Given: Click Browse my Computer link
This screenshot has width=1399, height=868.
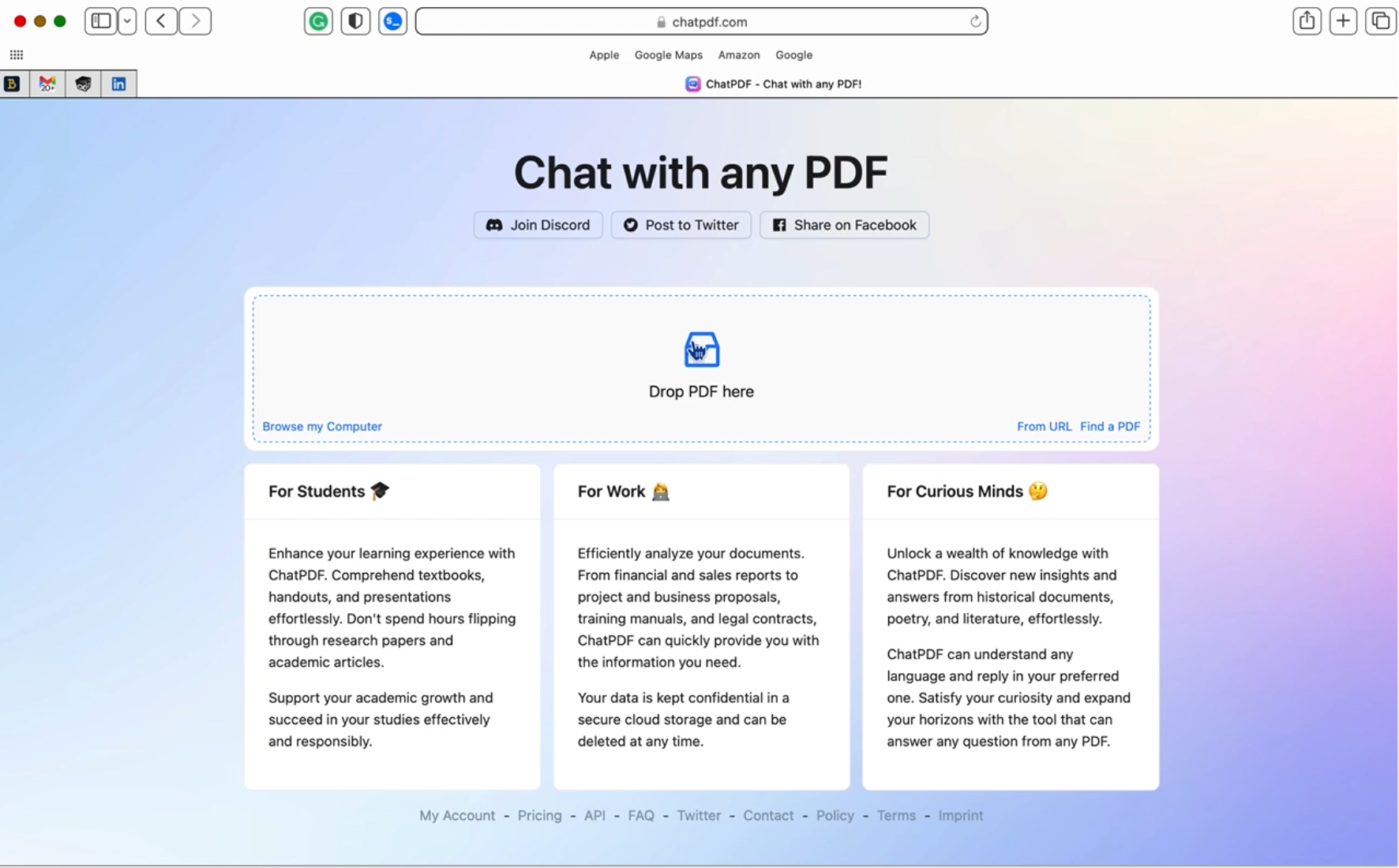Looking at the screenshot, I should pos(322,426).
